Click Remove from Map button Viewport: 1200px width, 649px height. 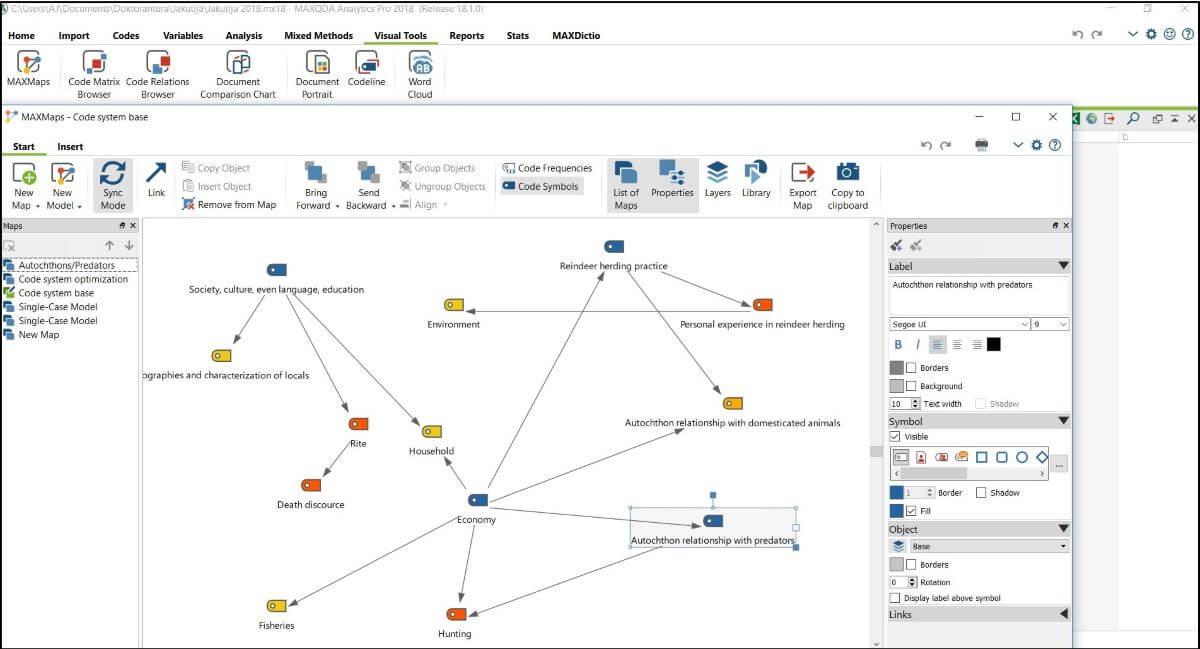(229, 205)
